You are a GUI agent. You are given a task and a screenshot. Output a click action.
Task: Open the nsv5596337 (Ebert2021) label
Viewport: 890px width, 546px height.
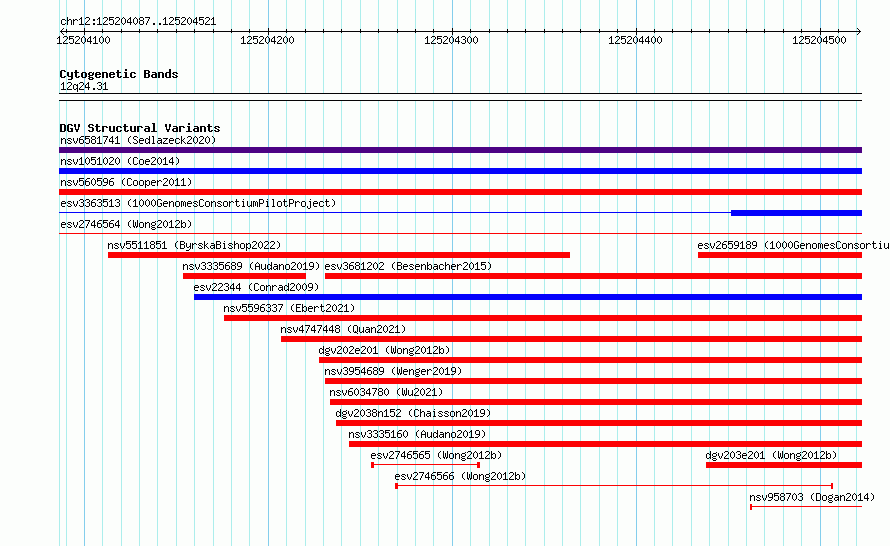pyautogui.click(x=289, y=308)
